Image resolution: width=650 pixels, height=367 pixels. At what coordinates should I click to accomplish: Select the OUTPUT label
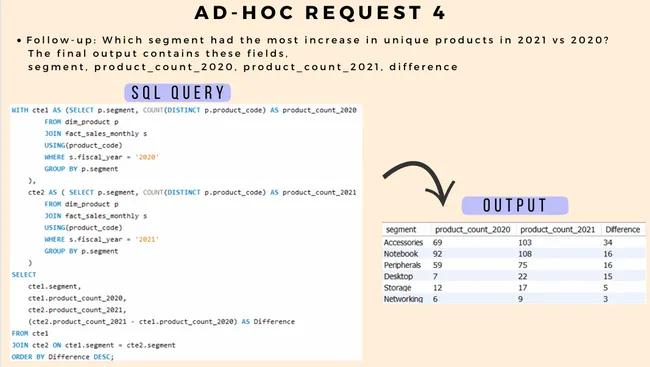coord(515,206)
